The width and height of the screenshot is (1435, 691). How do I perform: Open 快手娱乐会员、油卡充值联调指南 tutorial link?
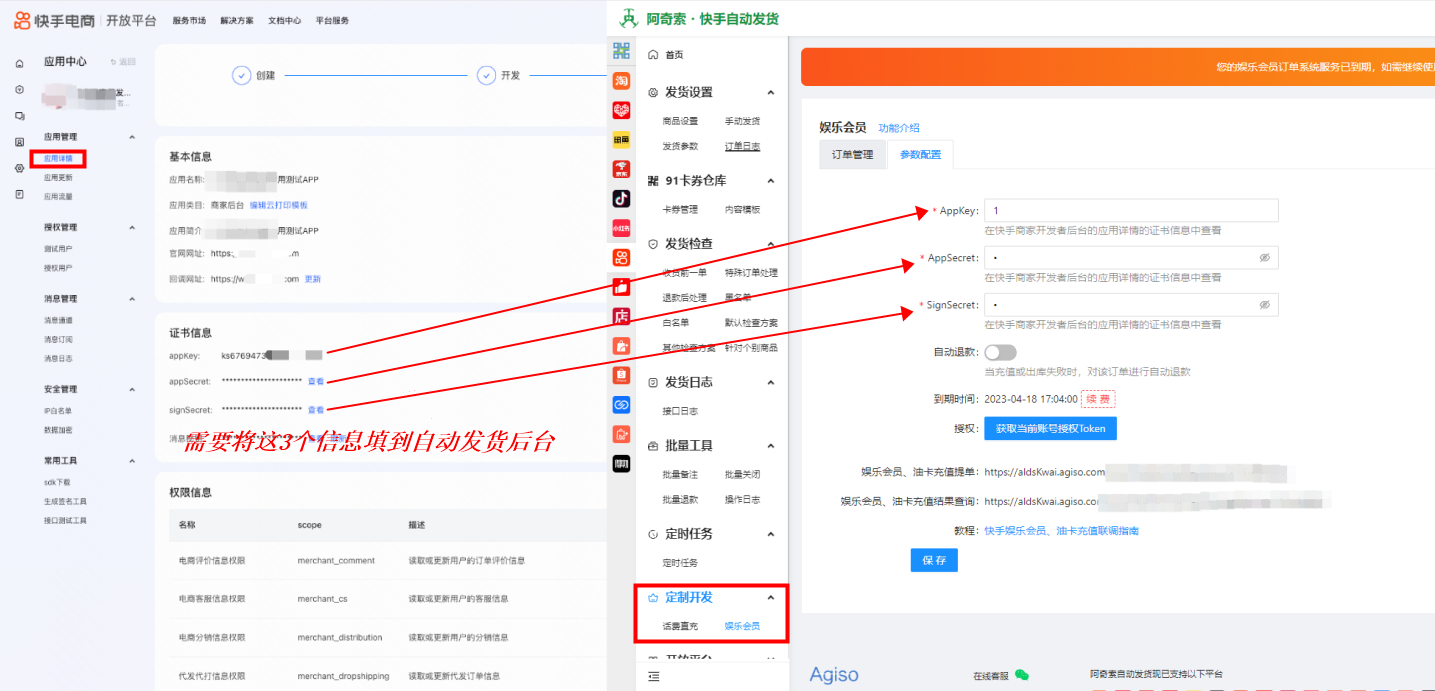point(1061,531)
